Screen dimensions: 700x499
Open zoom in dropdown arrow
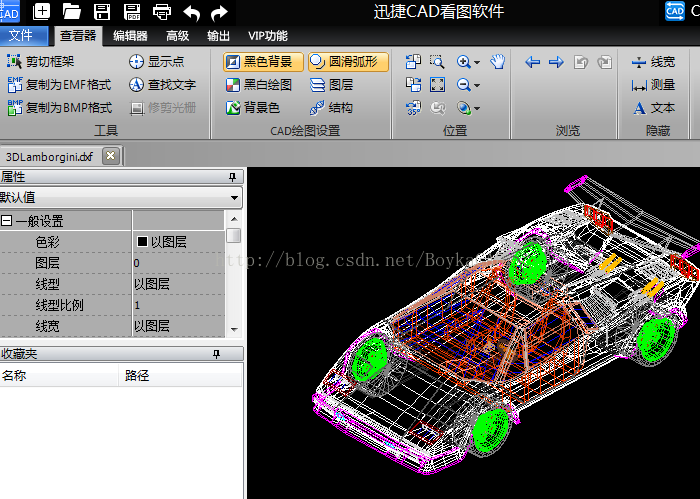pyautogui.click(x=477, y=62)
